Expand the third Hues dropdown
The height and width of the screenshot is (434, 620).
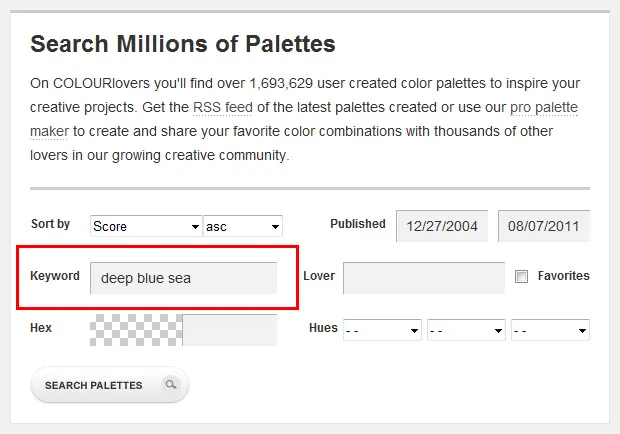550,330
